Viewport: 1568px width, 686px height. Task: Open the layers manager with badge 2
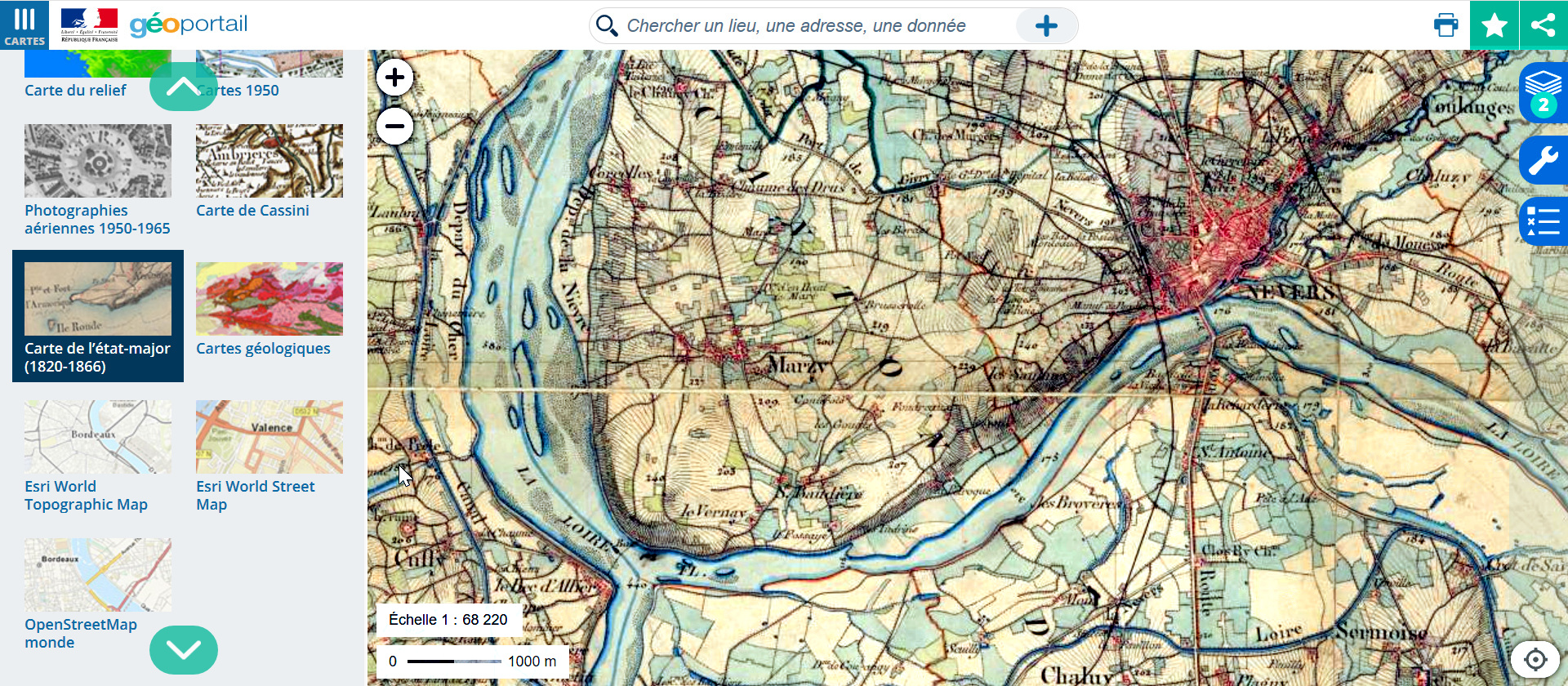pos(1543,92)
